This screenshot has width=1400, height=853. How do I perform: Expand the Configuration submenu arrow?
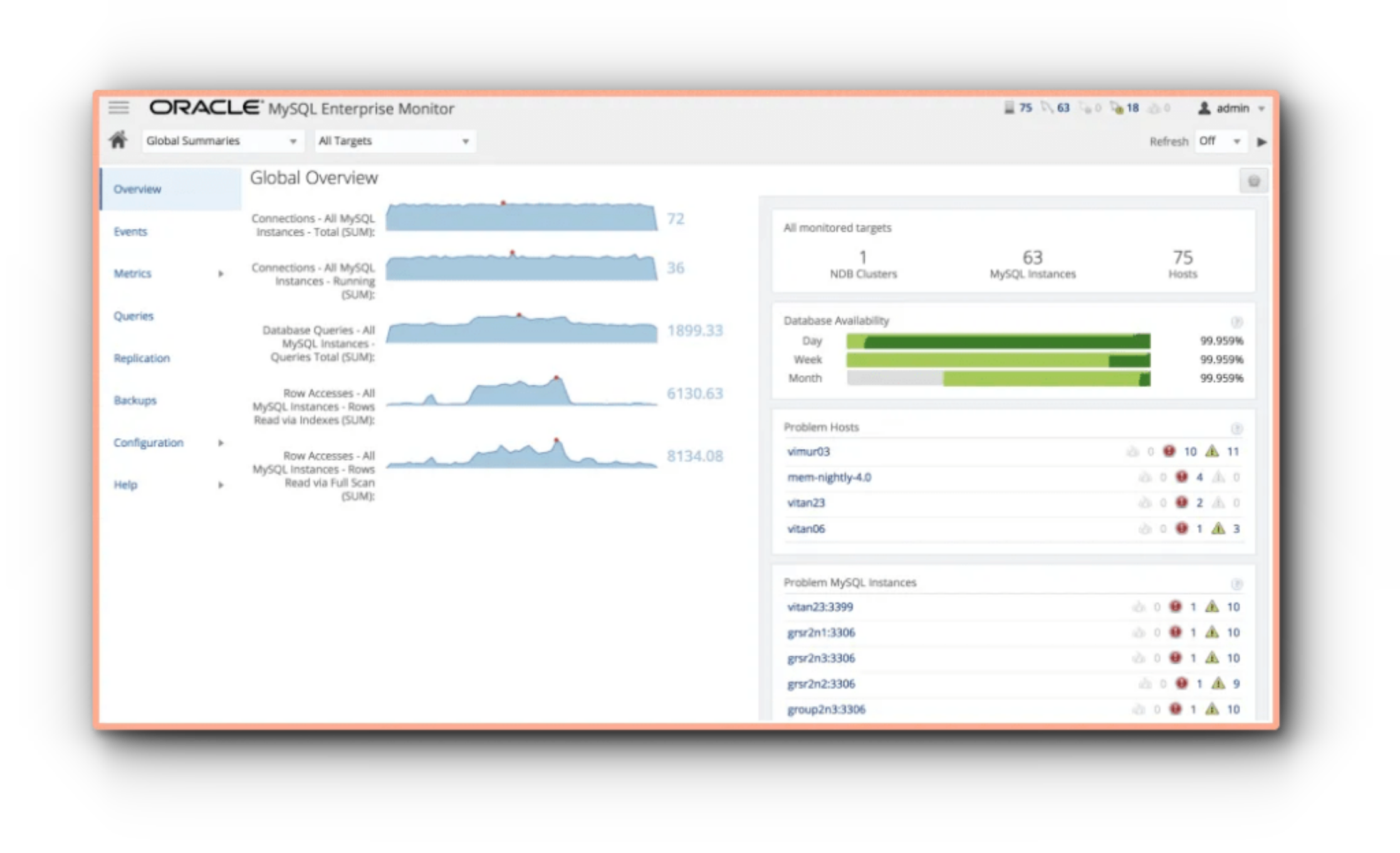click(x=221, y=442)
